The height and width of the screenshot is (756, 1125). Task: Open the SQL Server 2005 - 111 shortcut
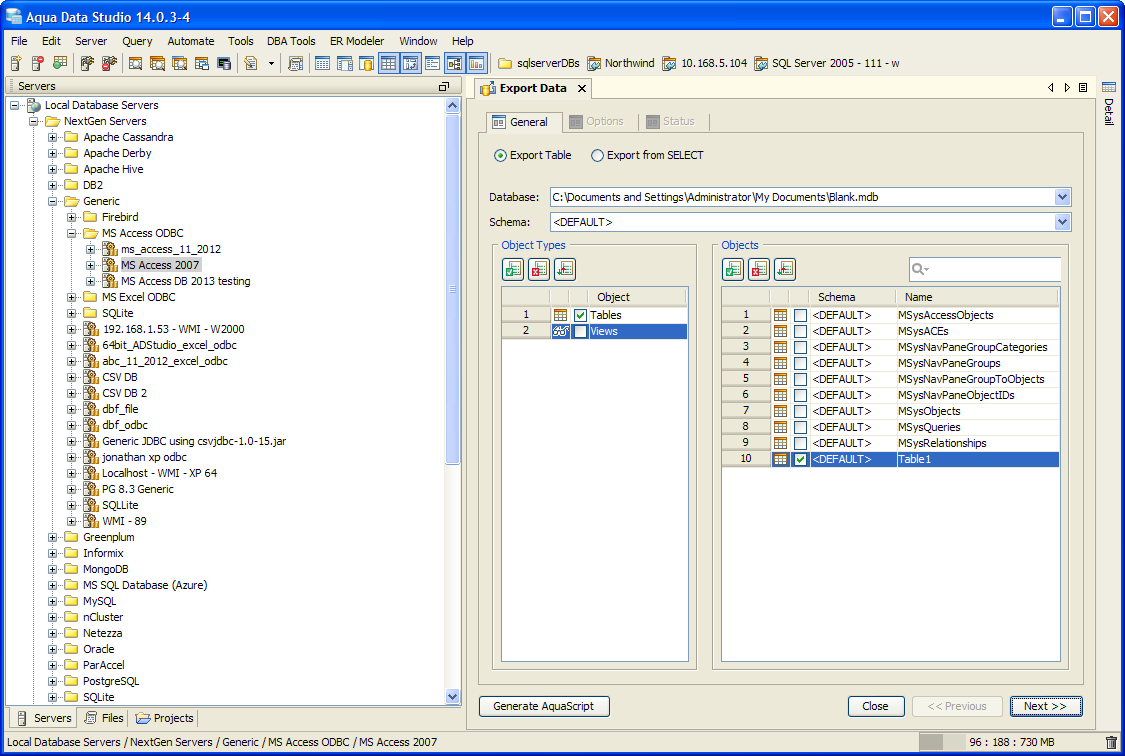(826, 63)
